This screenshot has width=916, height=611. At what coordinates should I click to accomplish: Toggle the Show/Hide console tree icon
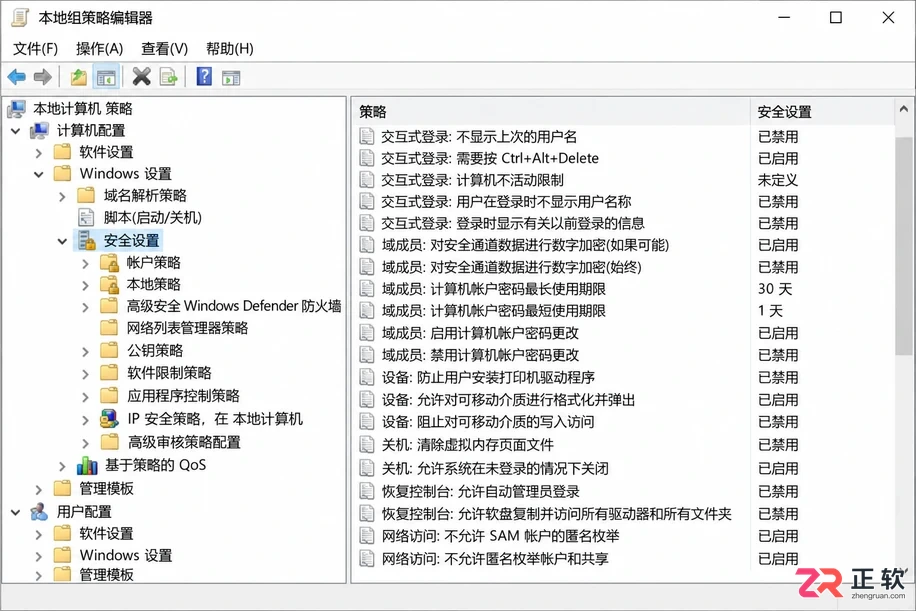click(x=106, y=77)
